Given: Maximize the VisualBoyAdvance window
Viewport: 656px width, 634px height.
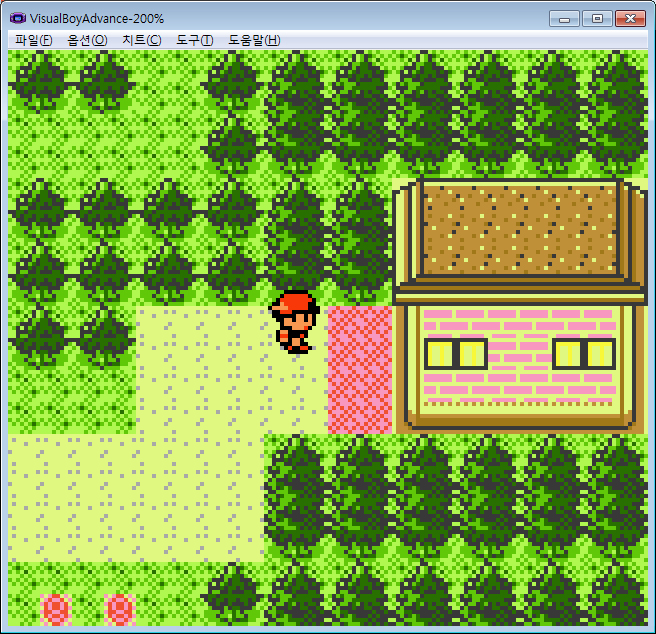Looking at the screenshot, I should click(597, 19).
